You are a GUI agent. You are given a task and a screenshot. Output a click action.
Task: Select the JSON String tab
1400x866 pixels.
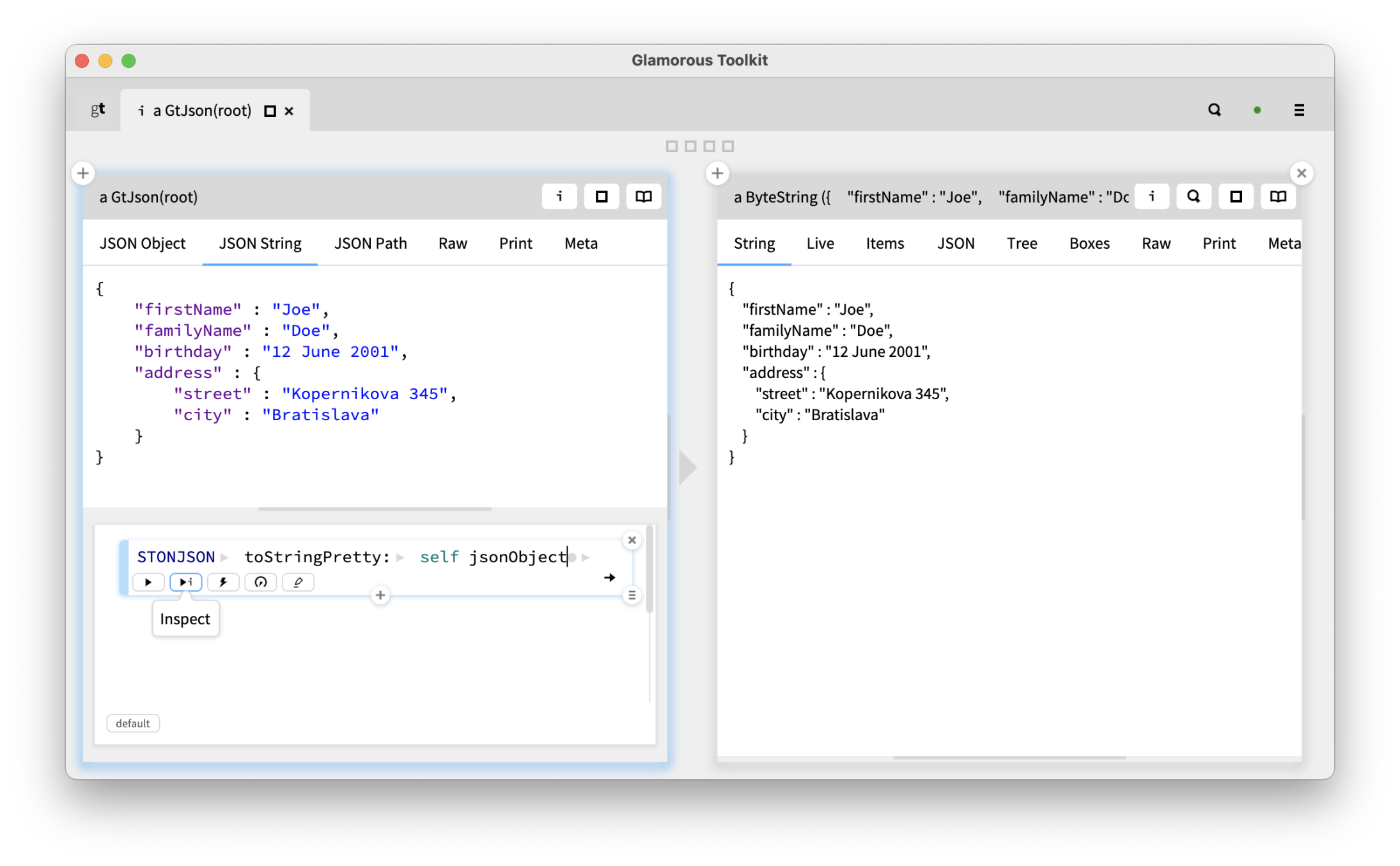[260, 244]
